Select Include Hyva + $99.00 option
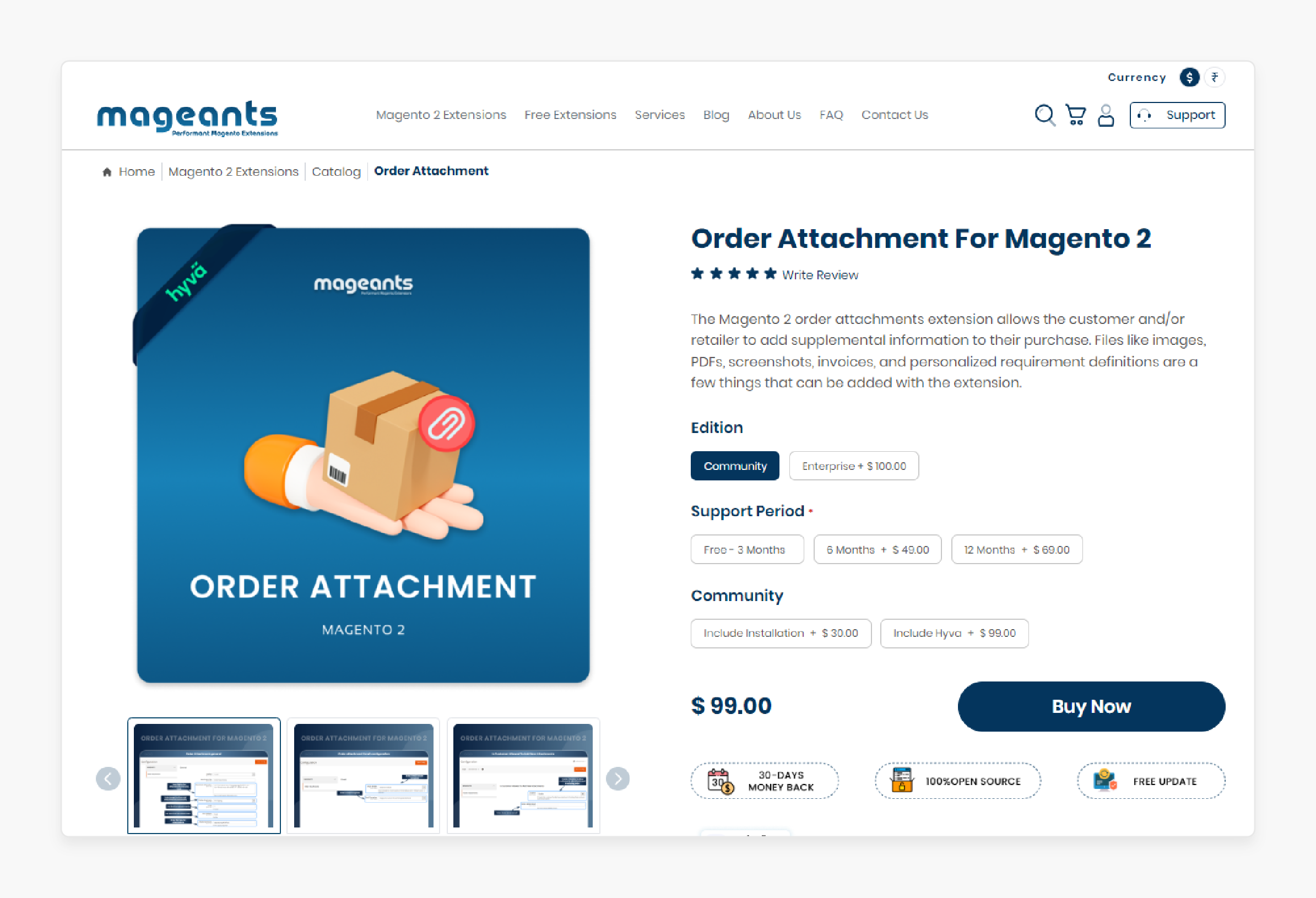 [x=955, y=632]
